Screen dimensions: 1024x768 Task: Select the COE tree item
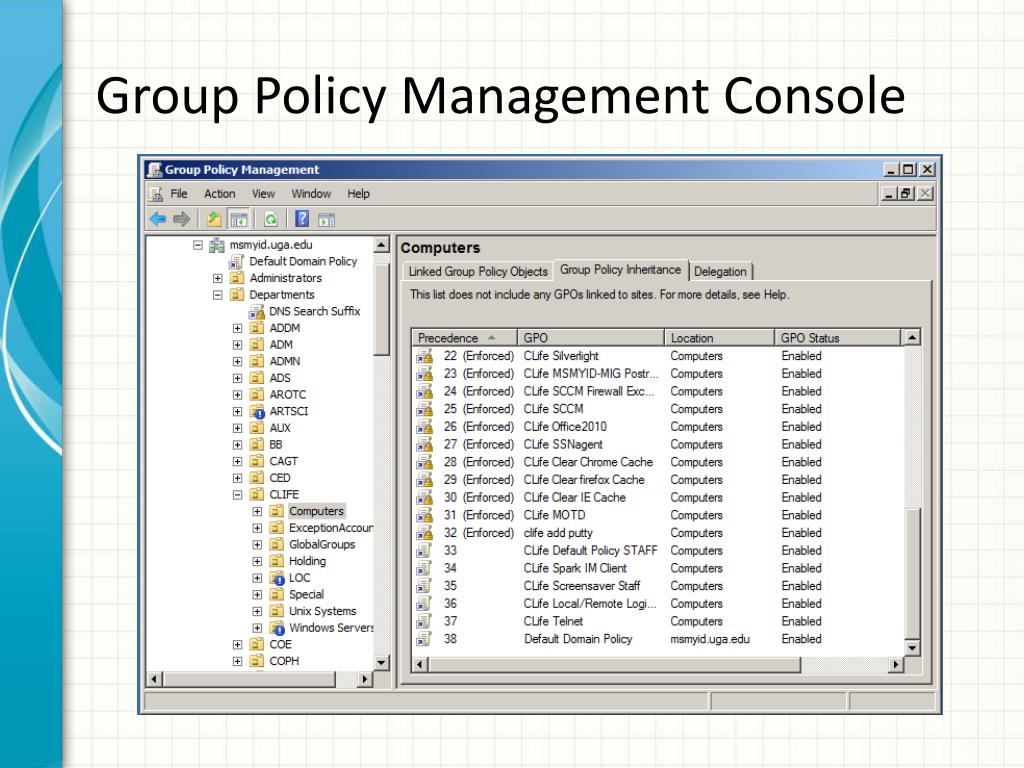coord(280,645)
